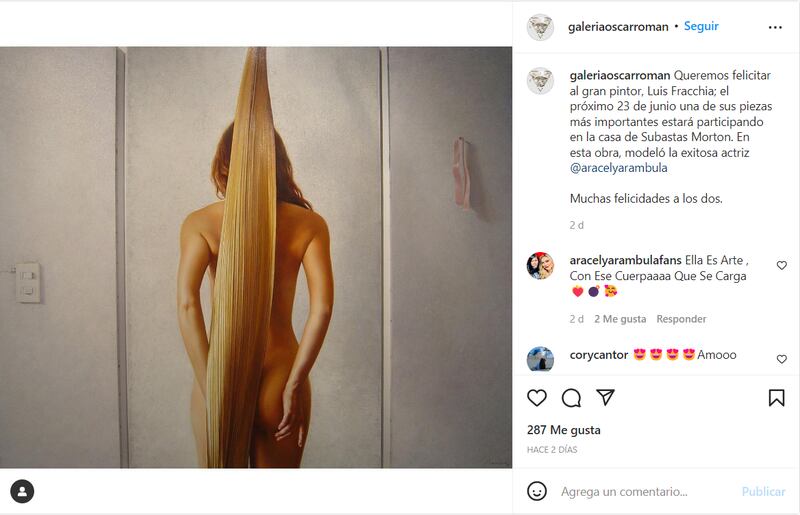Image resolution: width=800 pixels, height=515 pixels.
Task: Like the aracelyarambulafans comment
Action: (x=781, y=265)
